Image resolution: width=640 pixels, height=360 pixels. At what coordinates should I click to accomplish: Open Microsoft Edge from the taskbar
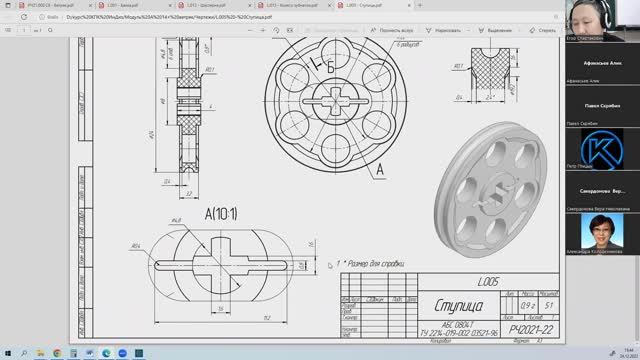pos(106,353)
